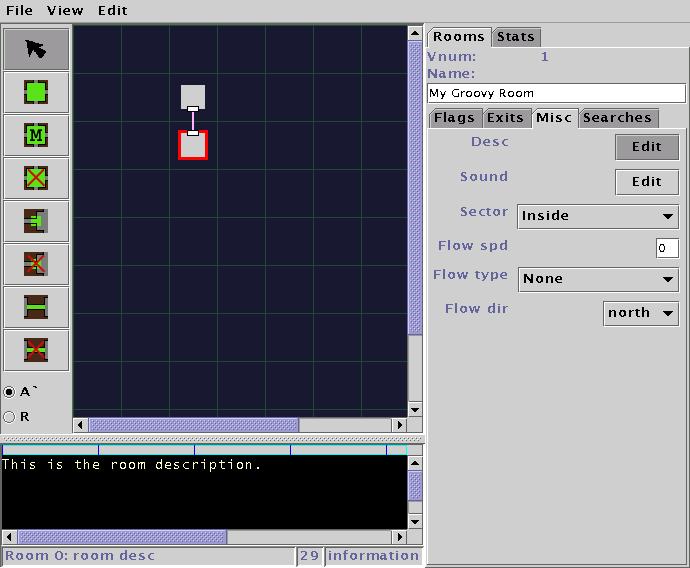The width and height of the screenshot is (690, 568).
Task: Select the R radio button
Action: tap(9, 417)
